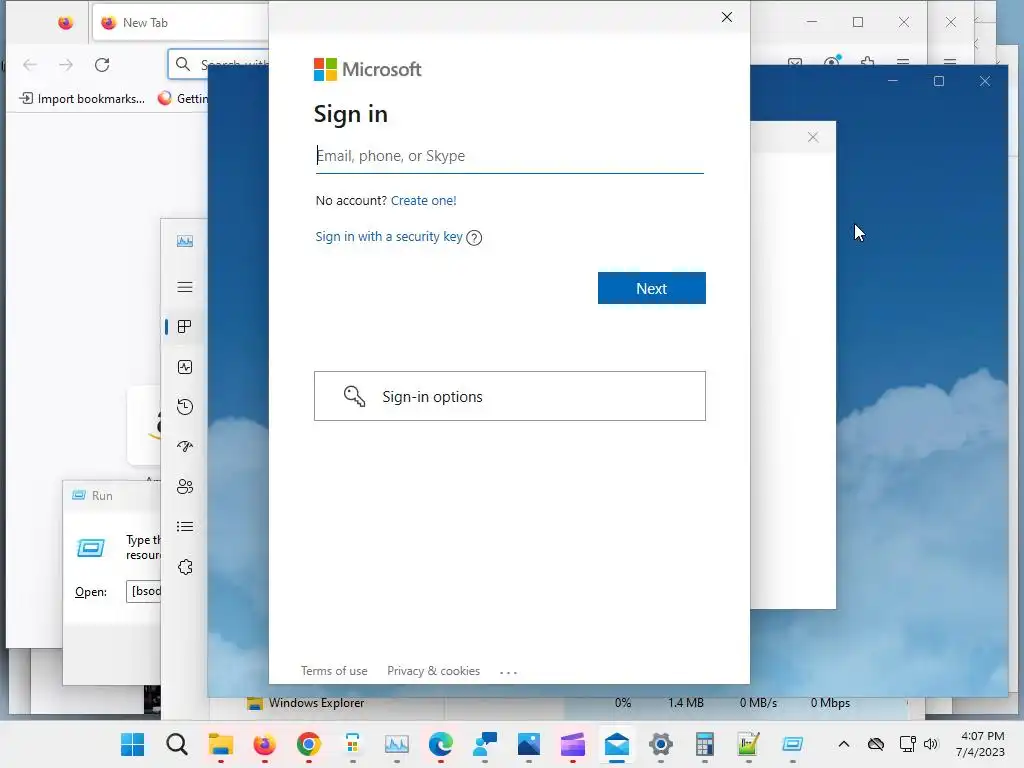Open the Terms of use link
Screen dimensions: 1024x768
click(334, 671)
